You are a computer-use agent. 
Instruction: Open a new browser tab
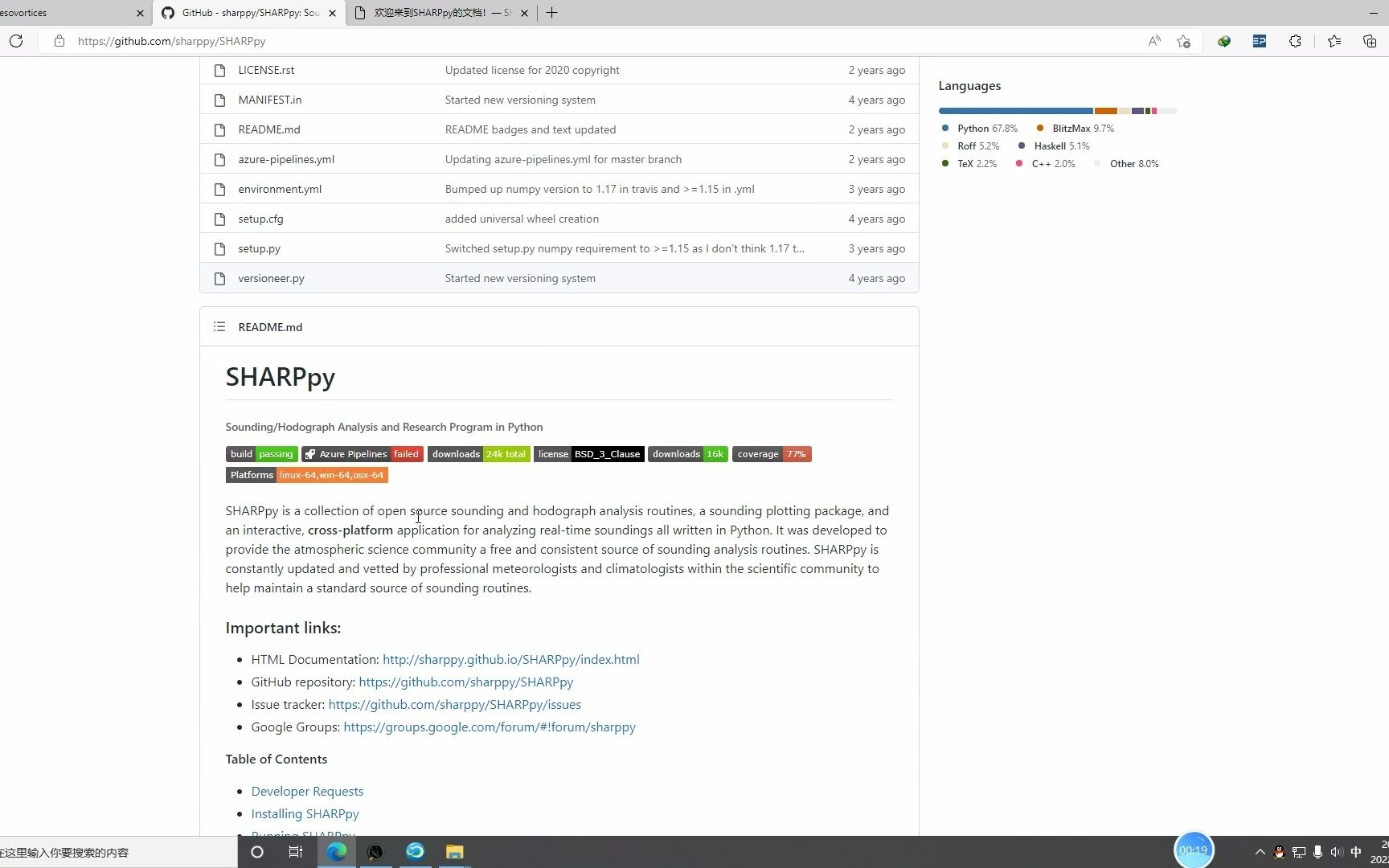(551, 13)
